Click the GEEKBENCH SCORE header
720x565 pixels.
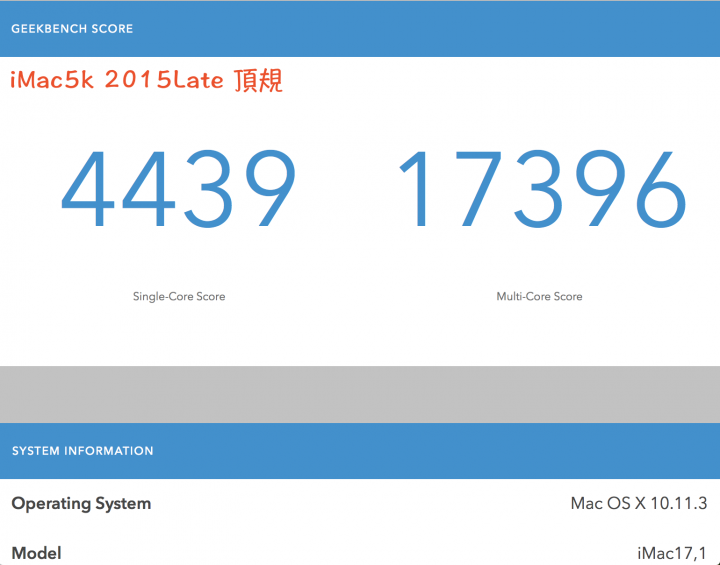72,28
